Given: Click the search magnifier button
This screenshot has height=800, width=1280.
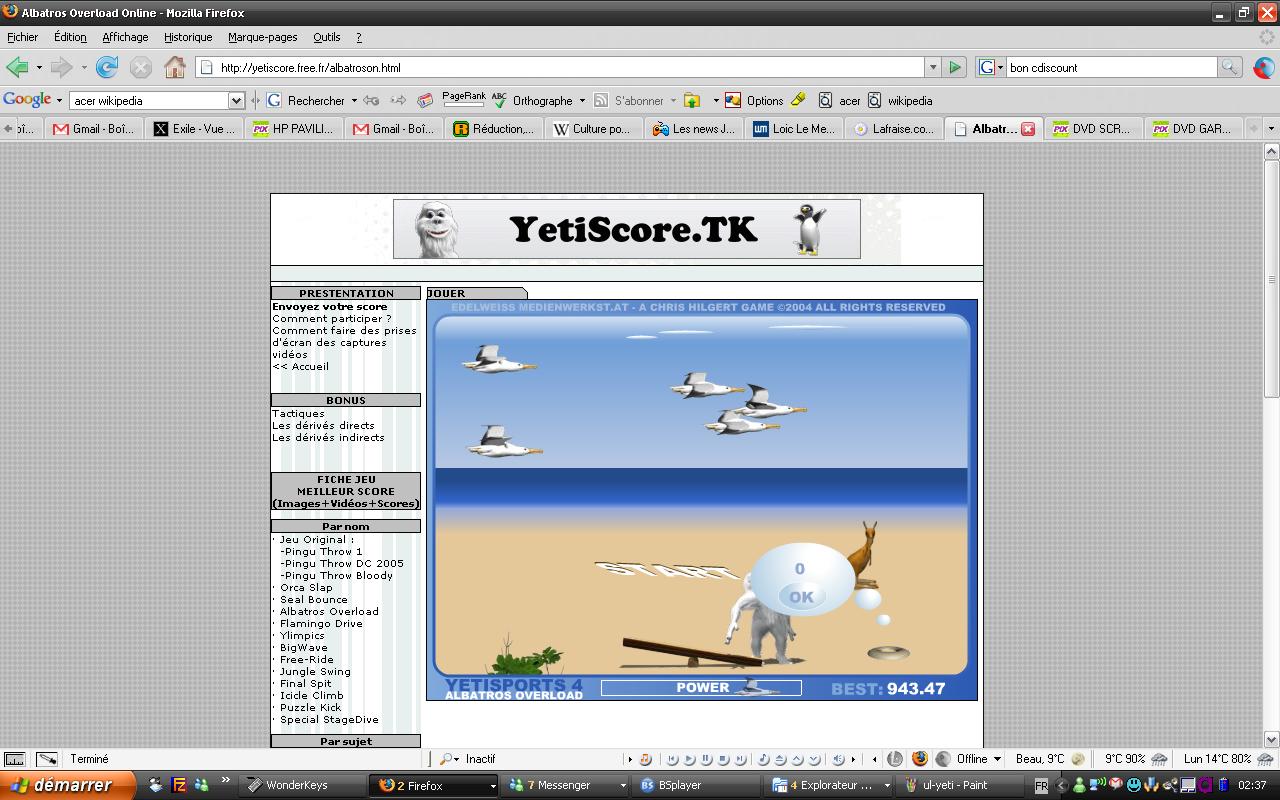Looking at the screenshot, I should point(1229,67).
